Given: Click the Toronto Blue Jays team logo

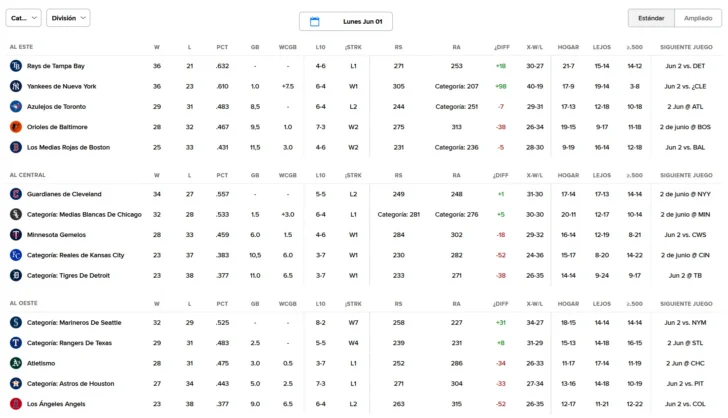Looking at the screenshot, I should click(x=16, y=107).
